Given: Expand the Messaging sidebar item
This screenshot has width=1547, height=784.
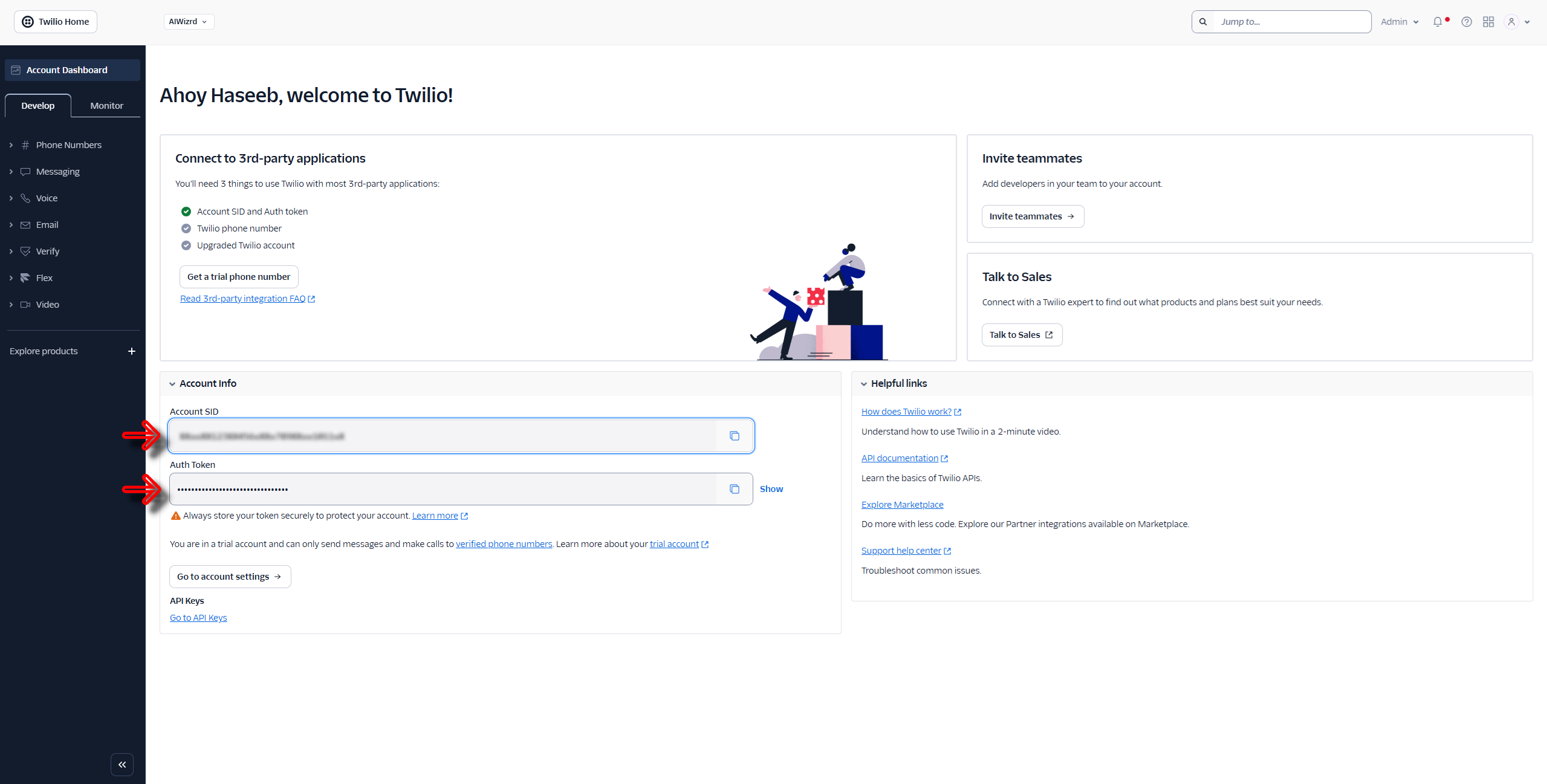Looking at the screenshot, I should 57,172.
